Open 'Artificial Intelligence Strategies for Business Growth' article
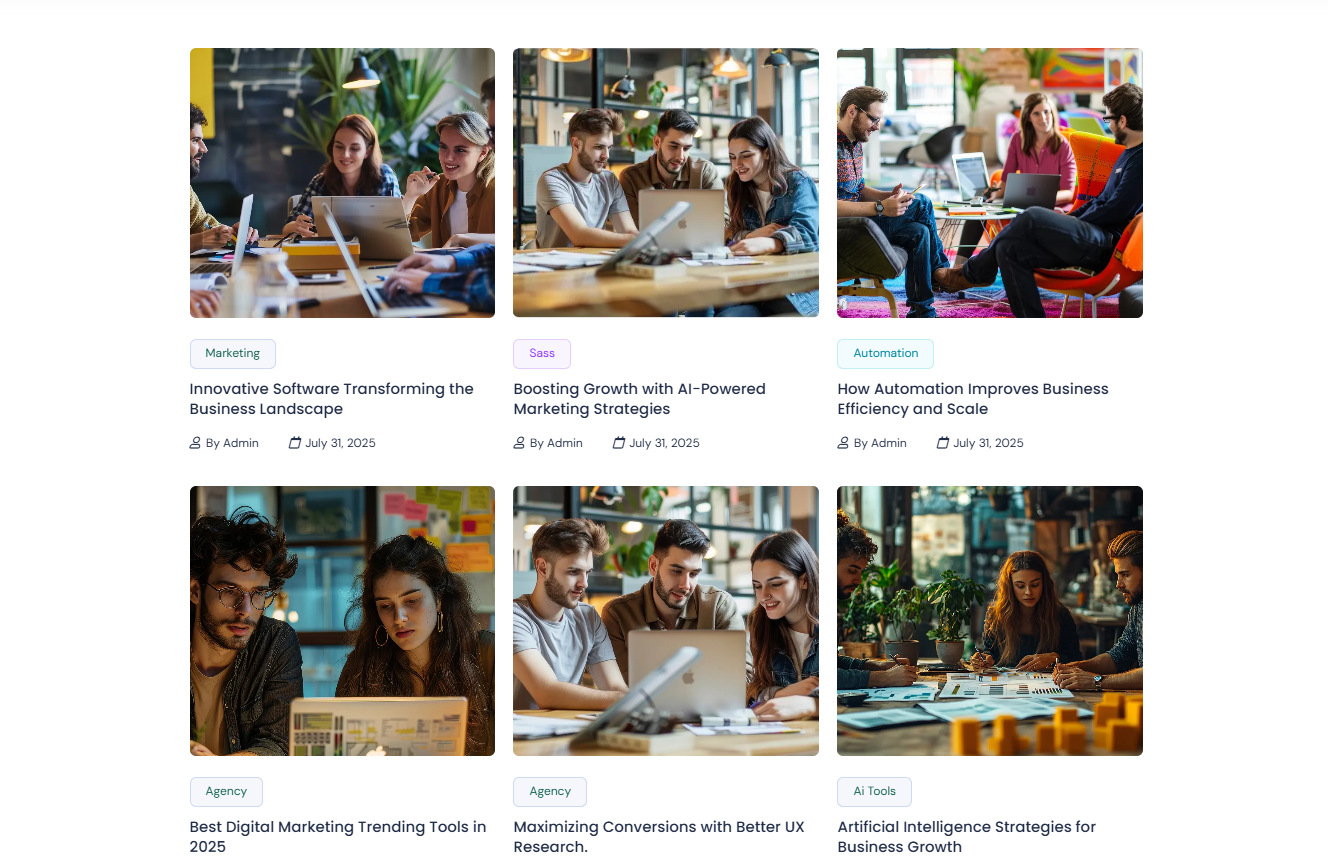This screenshot has width=1328, height=865. click(x=967, y=836)
